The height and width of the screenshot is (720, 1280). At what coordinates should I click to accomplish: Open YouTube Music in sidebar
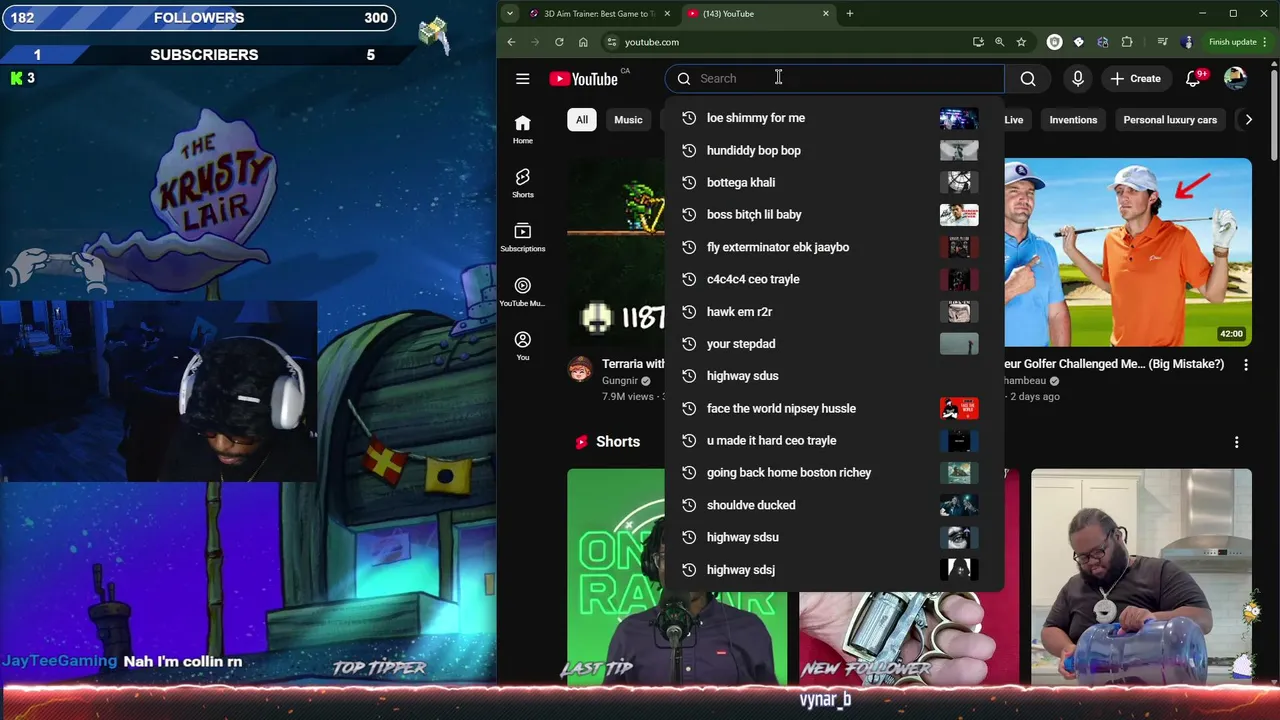coord(522,291)
